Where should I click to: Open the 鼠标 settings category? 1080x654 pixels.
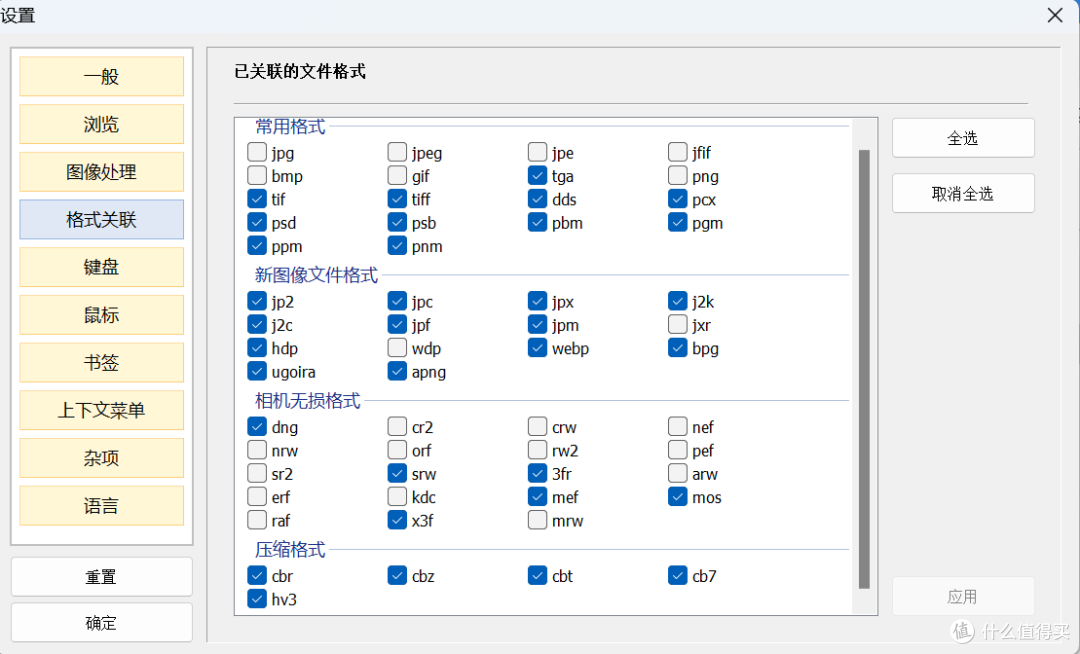101,315
